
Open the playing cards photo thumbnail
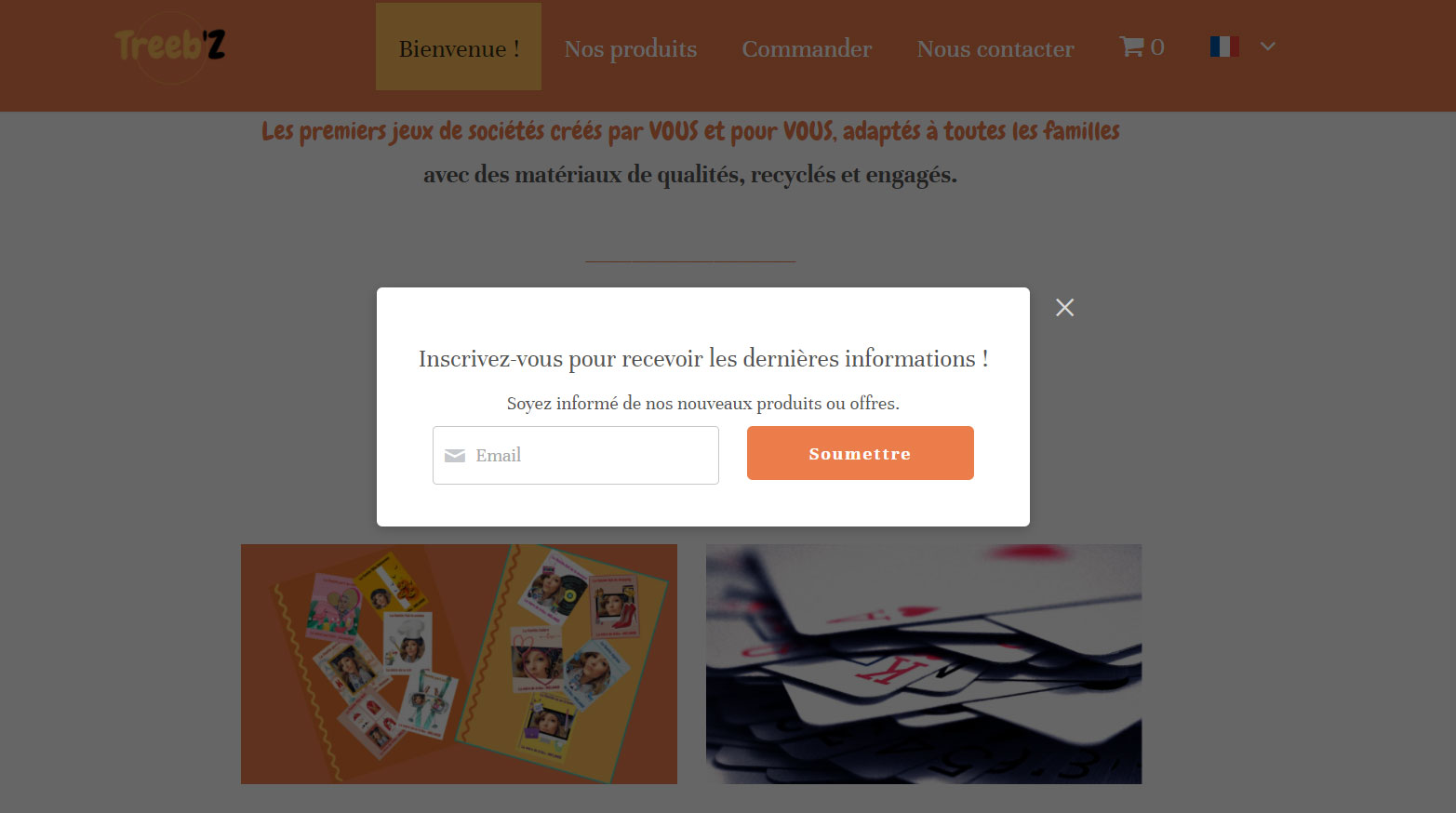[x=924, y=664]
